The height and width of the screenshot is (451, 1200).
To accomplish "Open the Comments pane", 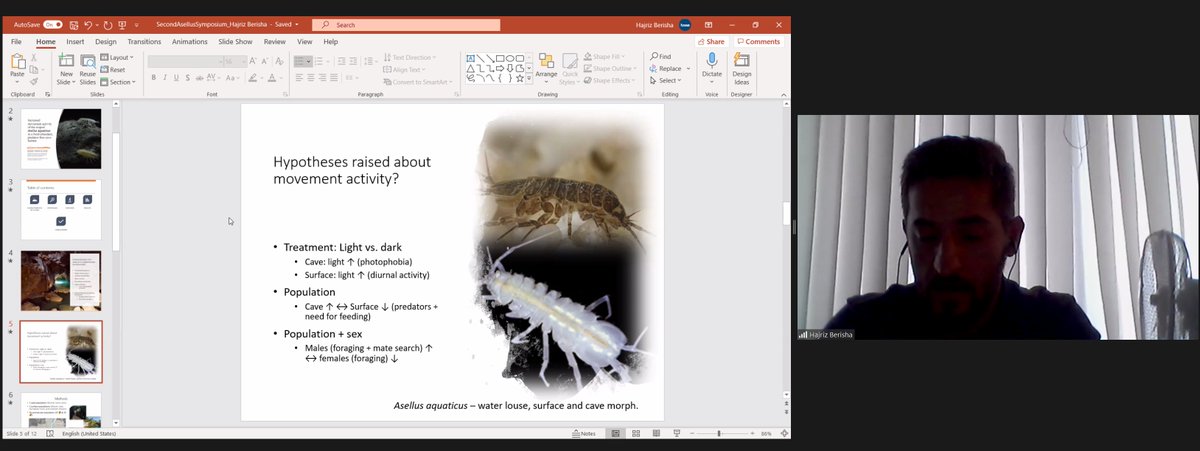I will (758, 42).
